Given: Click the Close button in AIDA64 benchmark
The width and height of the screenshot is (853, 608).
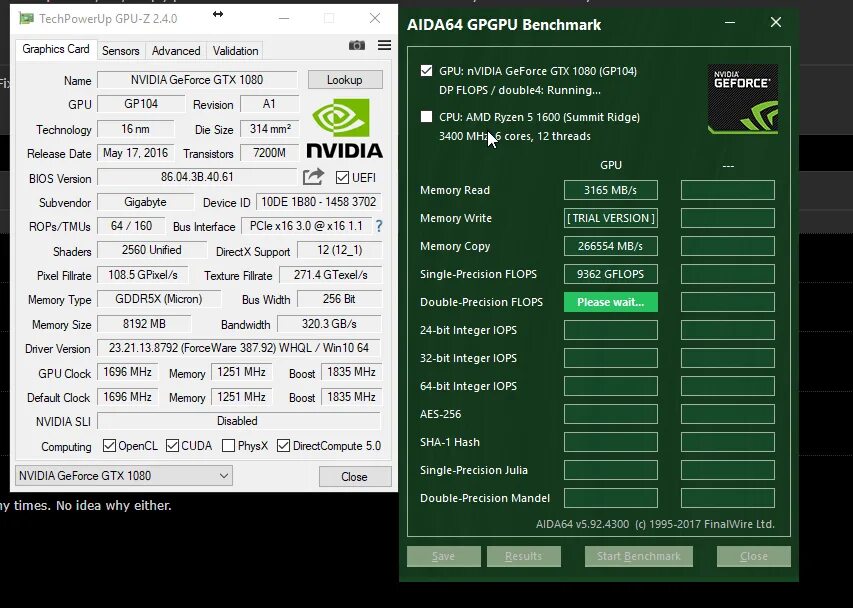Looking at the screenshot, I should [x=754, y=556].
